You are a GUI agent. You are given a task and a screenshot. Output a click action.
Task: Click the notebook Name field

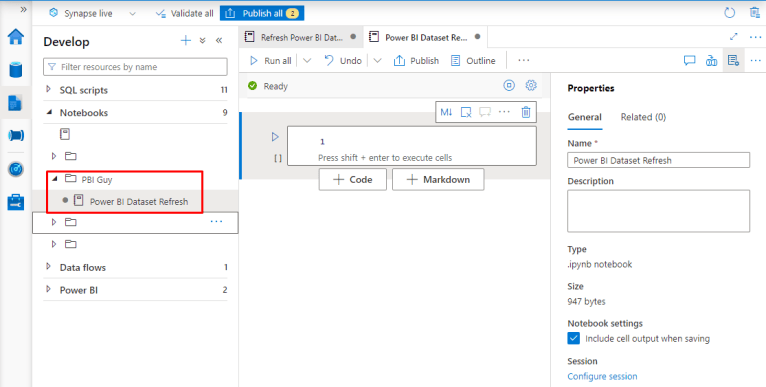point(659,160)
